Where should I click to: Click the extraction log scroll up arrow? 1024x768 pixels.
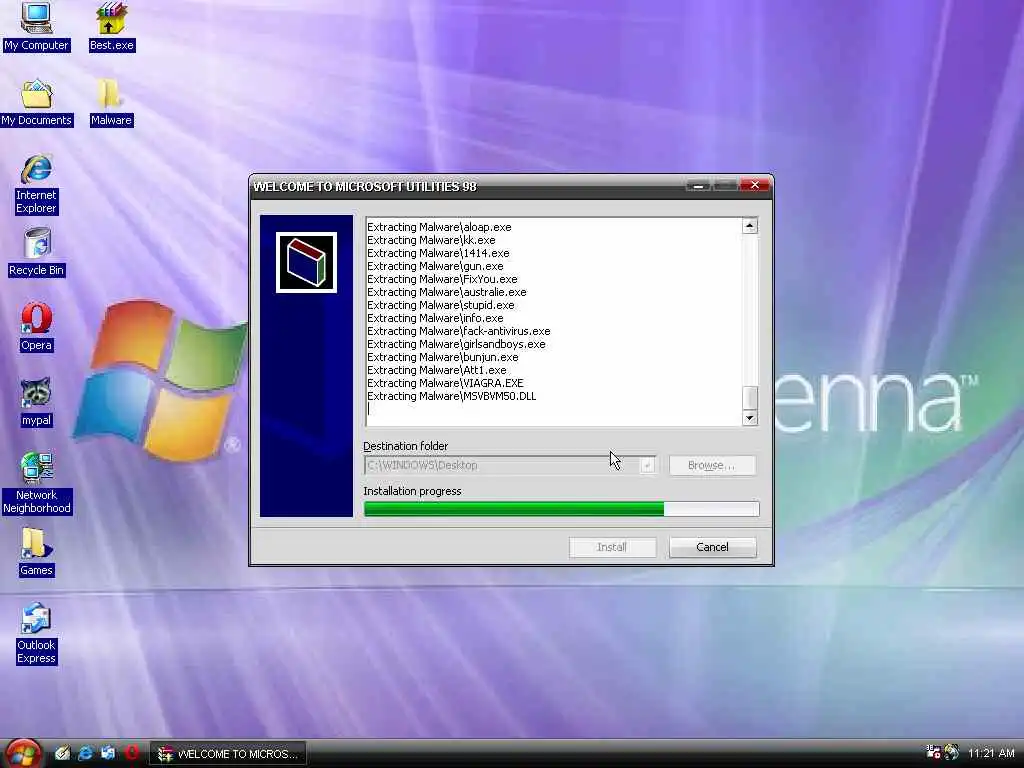pyautogui.click(x=750, y=226)
